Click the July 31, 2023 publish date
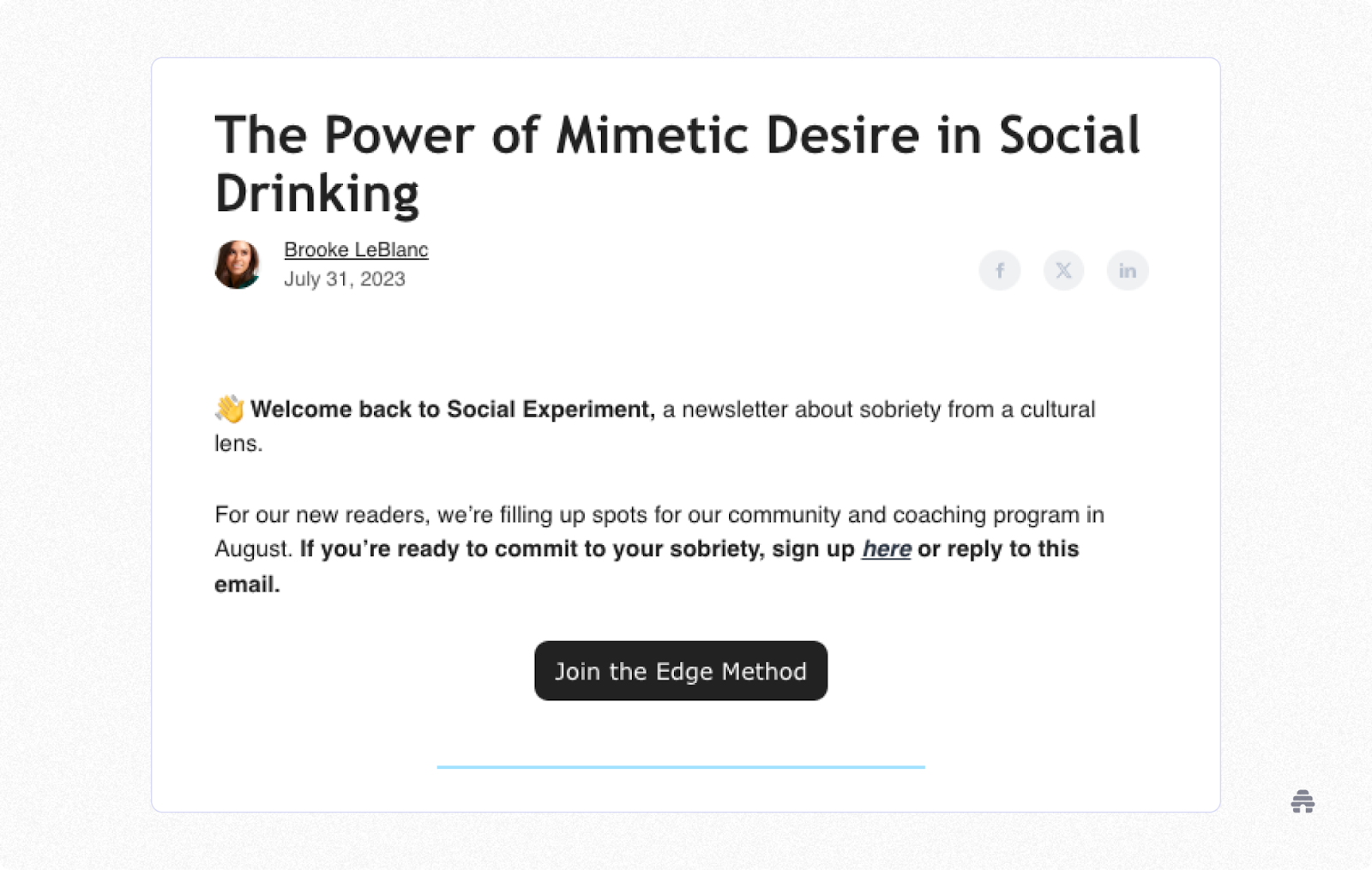The image size is (1372, 870). tap(345, 279)
